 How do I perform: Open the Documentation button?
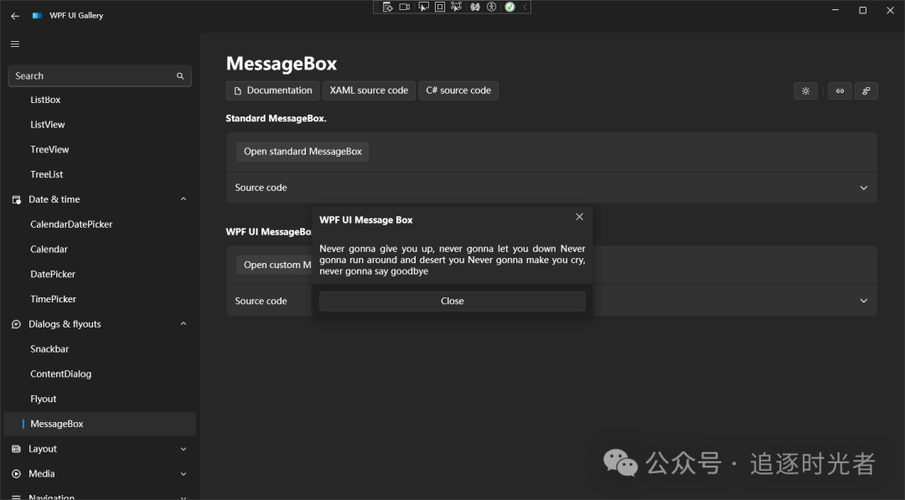click(x=272, y=91)
